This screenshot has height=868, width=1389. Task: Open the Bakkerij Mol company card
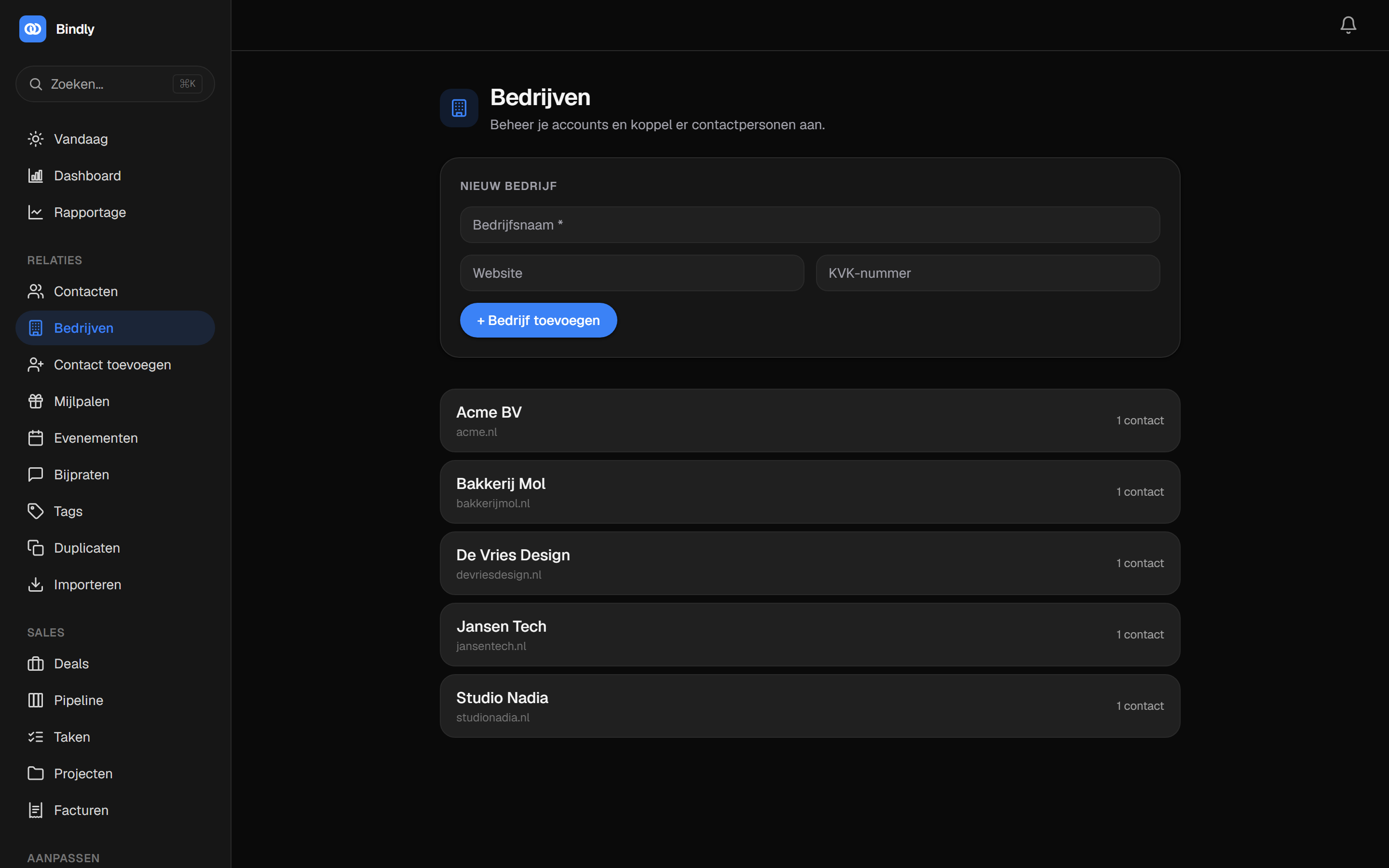[x=810, y=492]
